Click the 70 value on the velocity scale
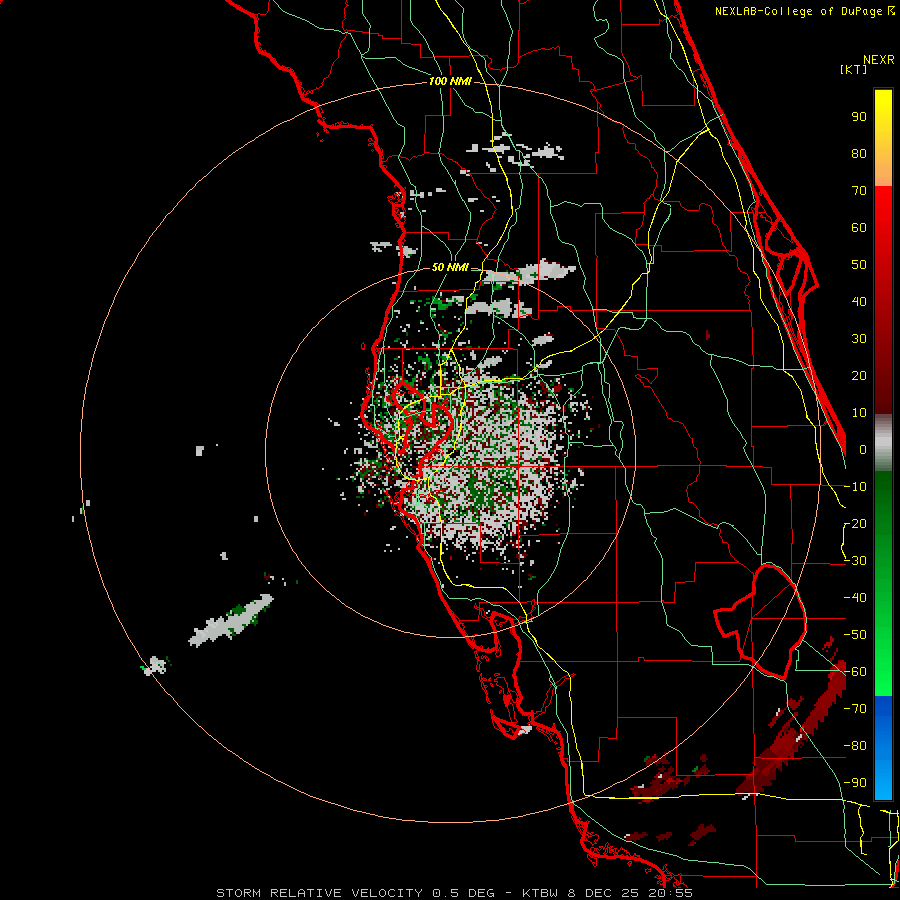 click(859, 191)
